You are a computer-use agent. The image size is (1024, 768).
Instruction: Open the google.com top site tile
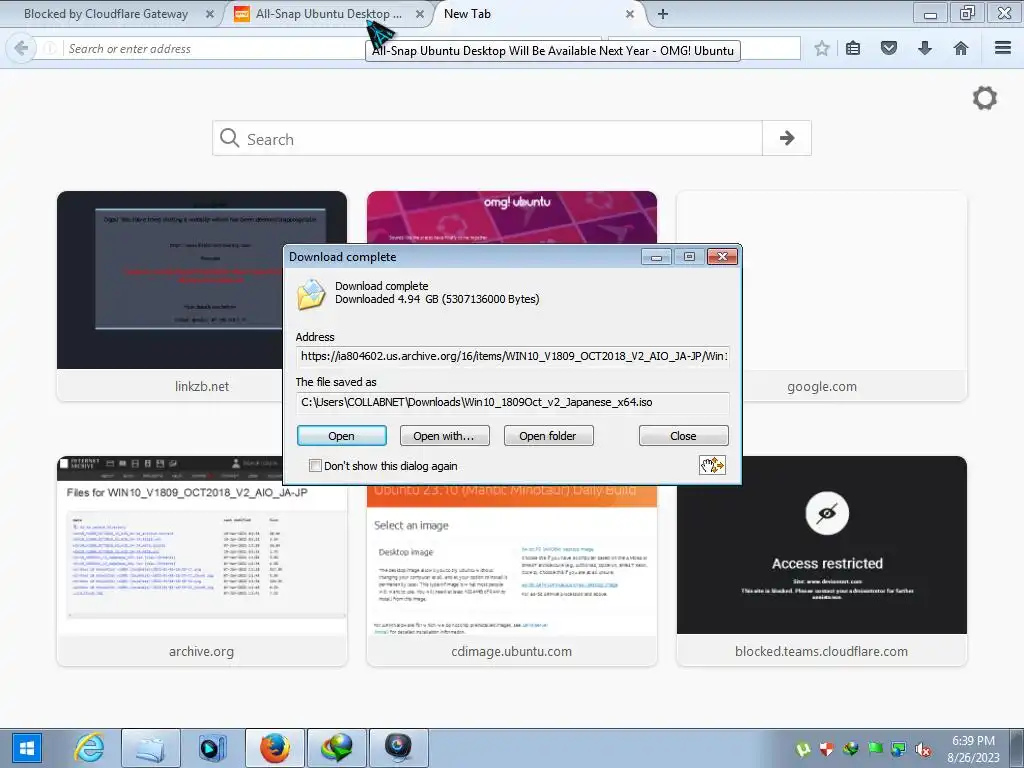tap(822, 296)
